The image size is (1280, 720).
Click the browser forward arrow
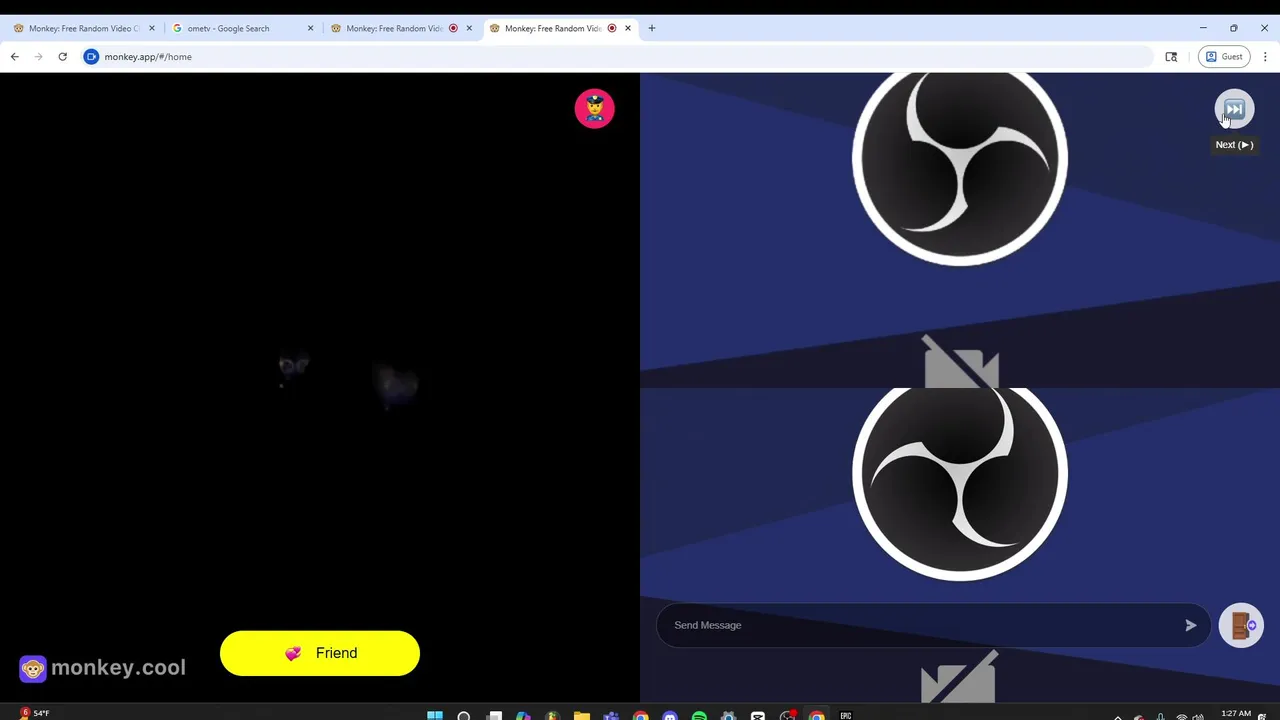pyautogui.click(x=38, y=57)
